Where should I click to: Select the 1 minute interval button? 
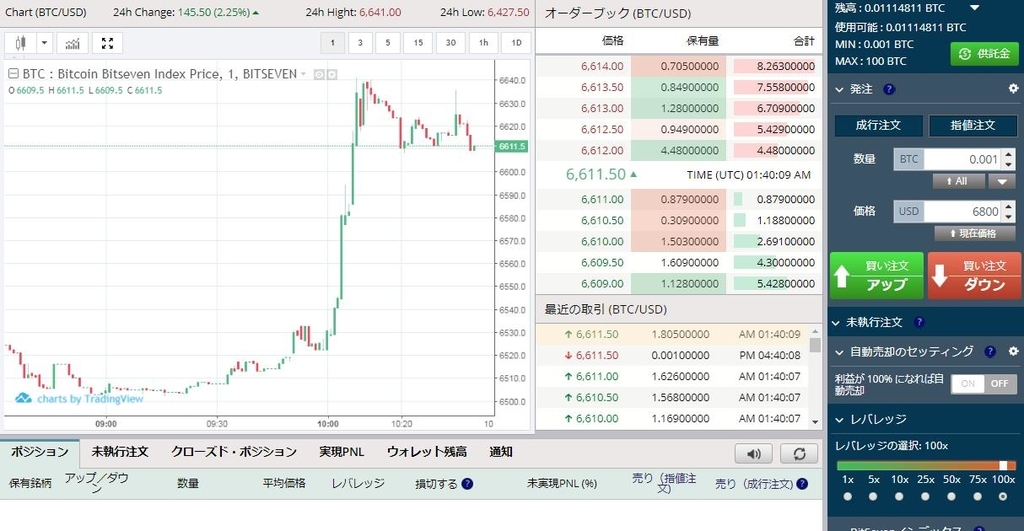point(332,42)
